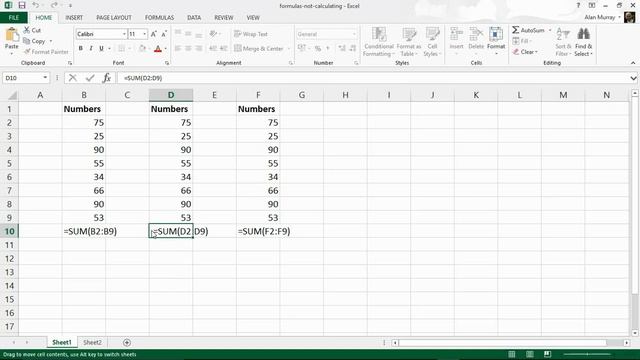640x360 pixels.
Task: Open the Calibri font name dropdown
Action: pyautogui.click(x=124, y=34)
